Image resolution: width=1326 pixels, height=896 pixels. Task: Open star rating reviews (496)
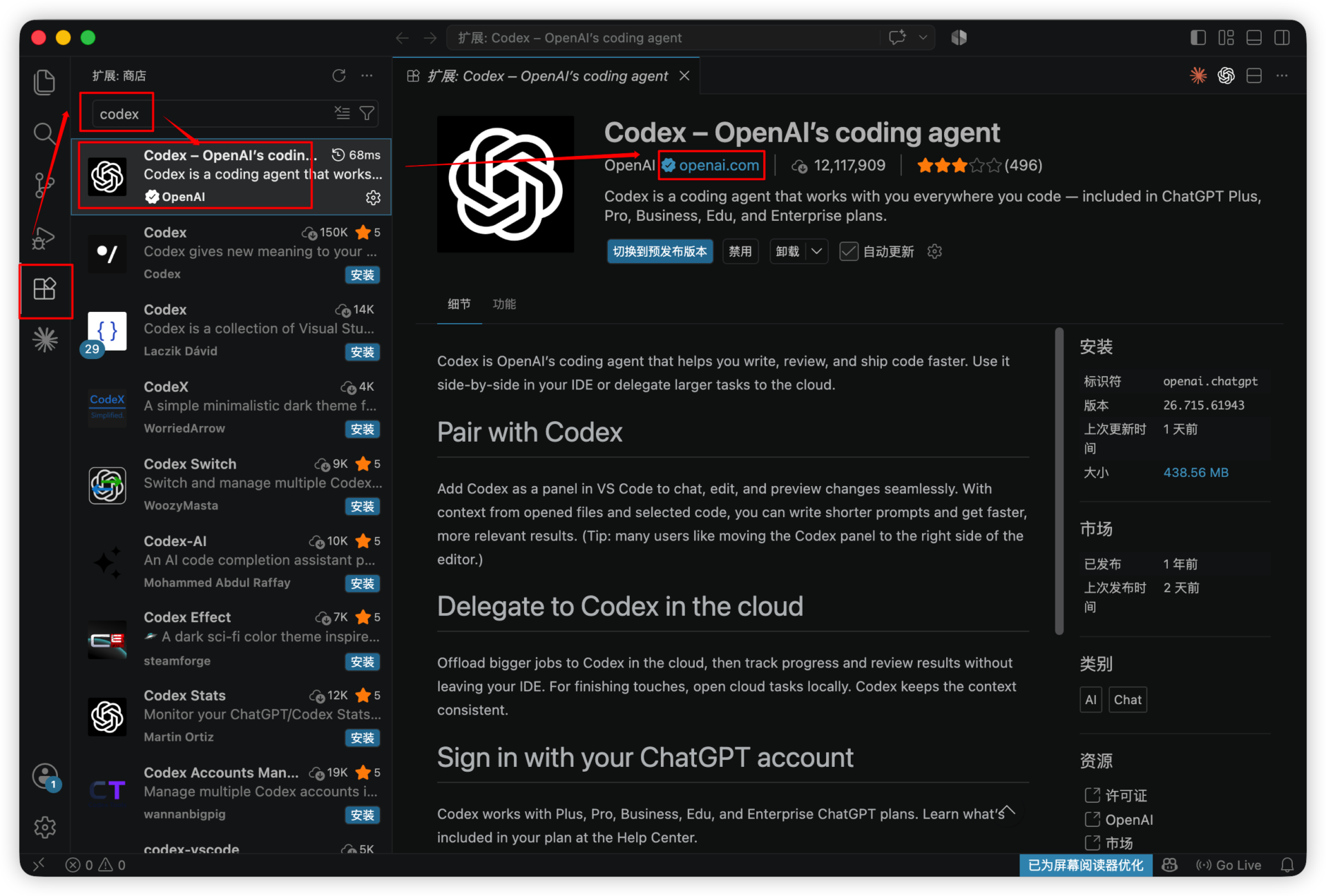click(x=979, y=166)
